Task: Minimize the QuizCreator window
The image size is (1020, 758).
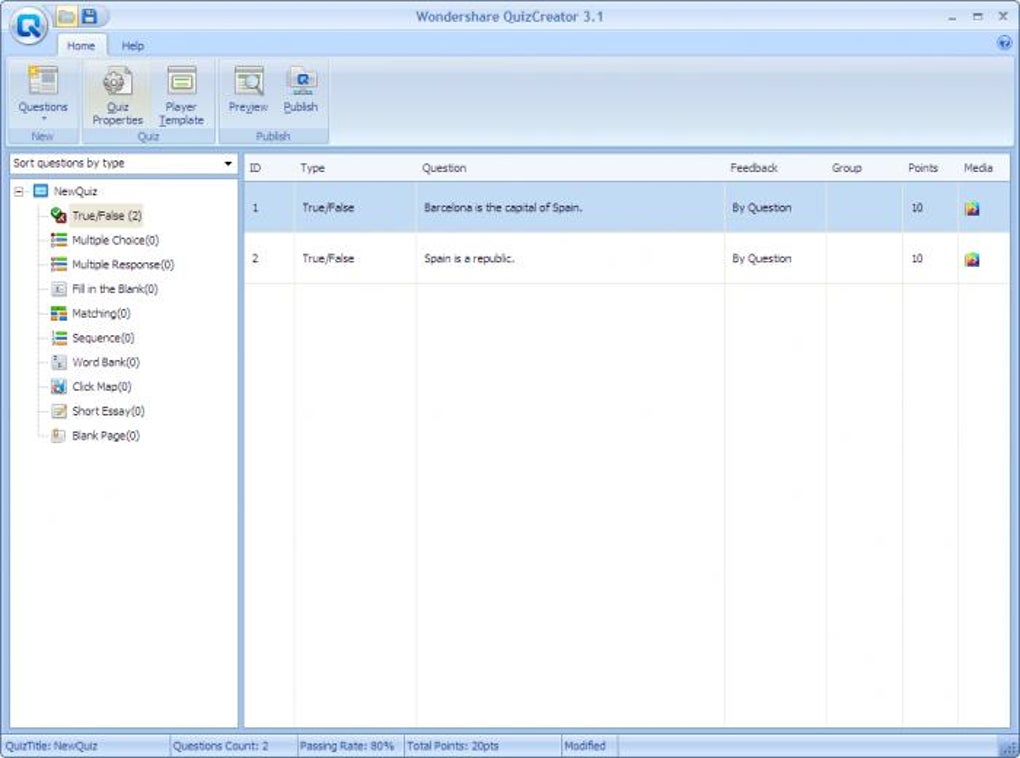Action: click(x=952, y=17)
